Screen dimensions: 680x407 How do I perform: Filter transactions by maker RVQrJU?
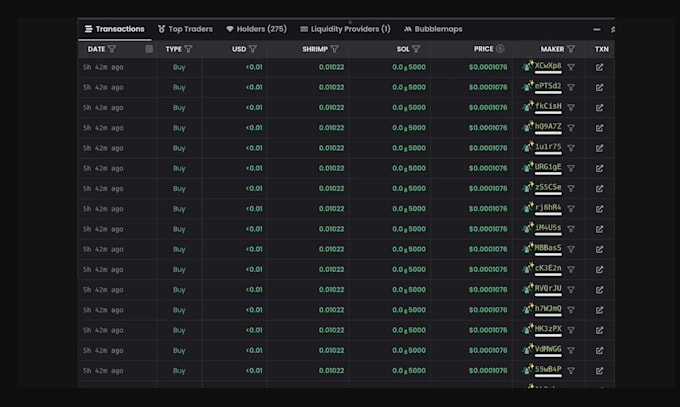(571, 290)
